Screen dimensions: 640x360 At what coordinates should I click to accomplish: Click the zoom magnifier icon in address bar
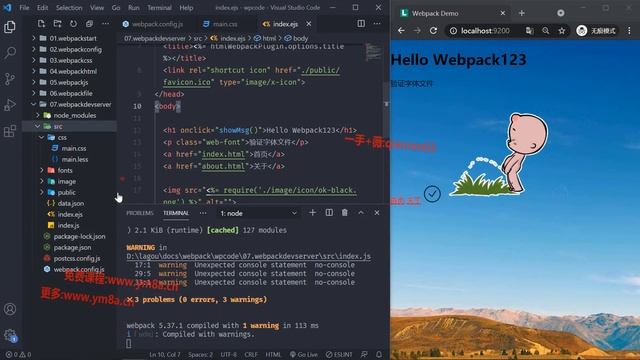click(546, 31)
